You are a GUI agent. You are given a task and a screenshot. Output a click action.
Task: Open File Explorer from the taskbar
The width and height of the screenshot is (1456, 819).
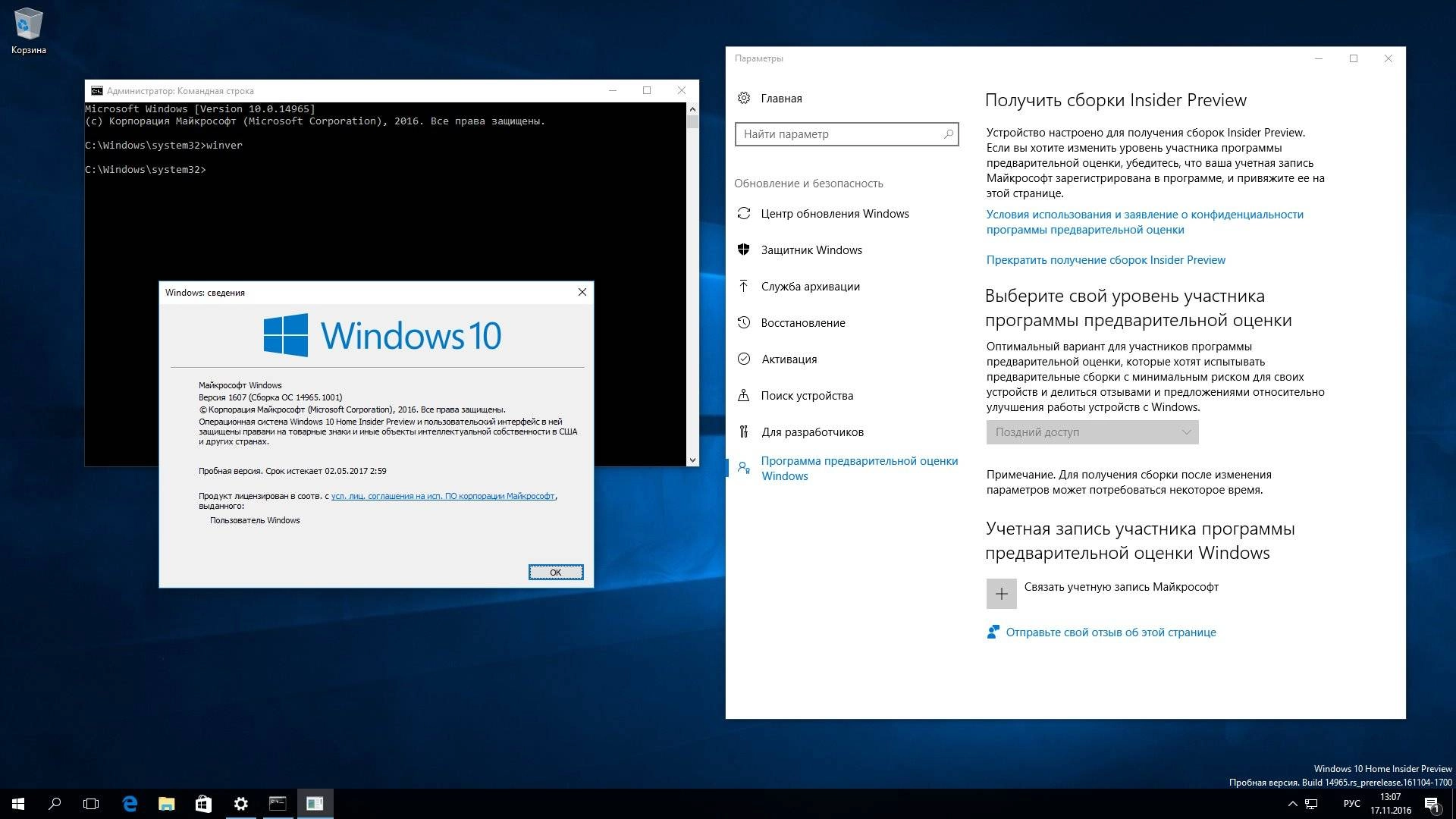[166, 804]
